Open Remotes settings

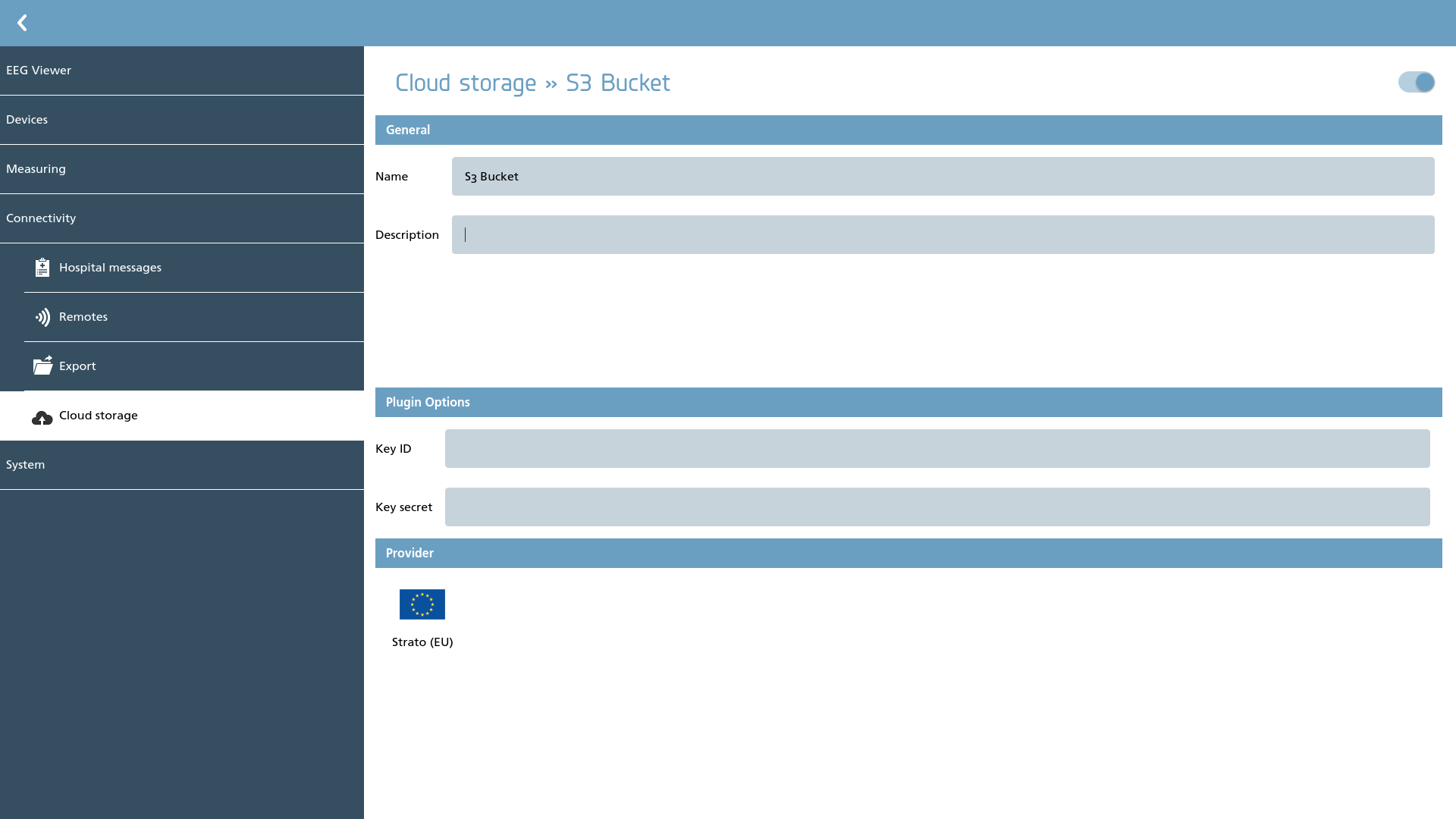[194, 317]
